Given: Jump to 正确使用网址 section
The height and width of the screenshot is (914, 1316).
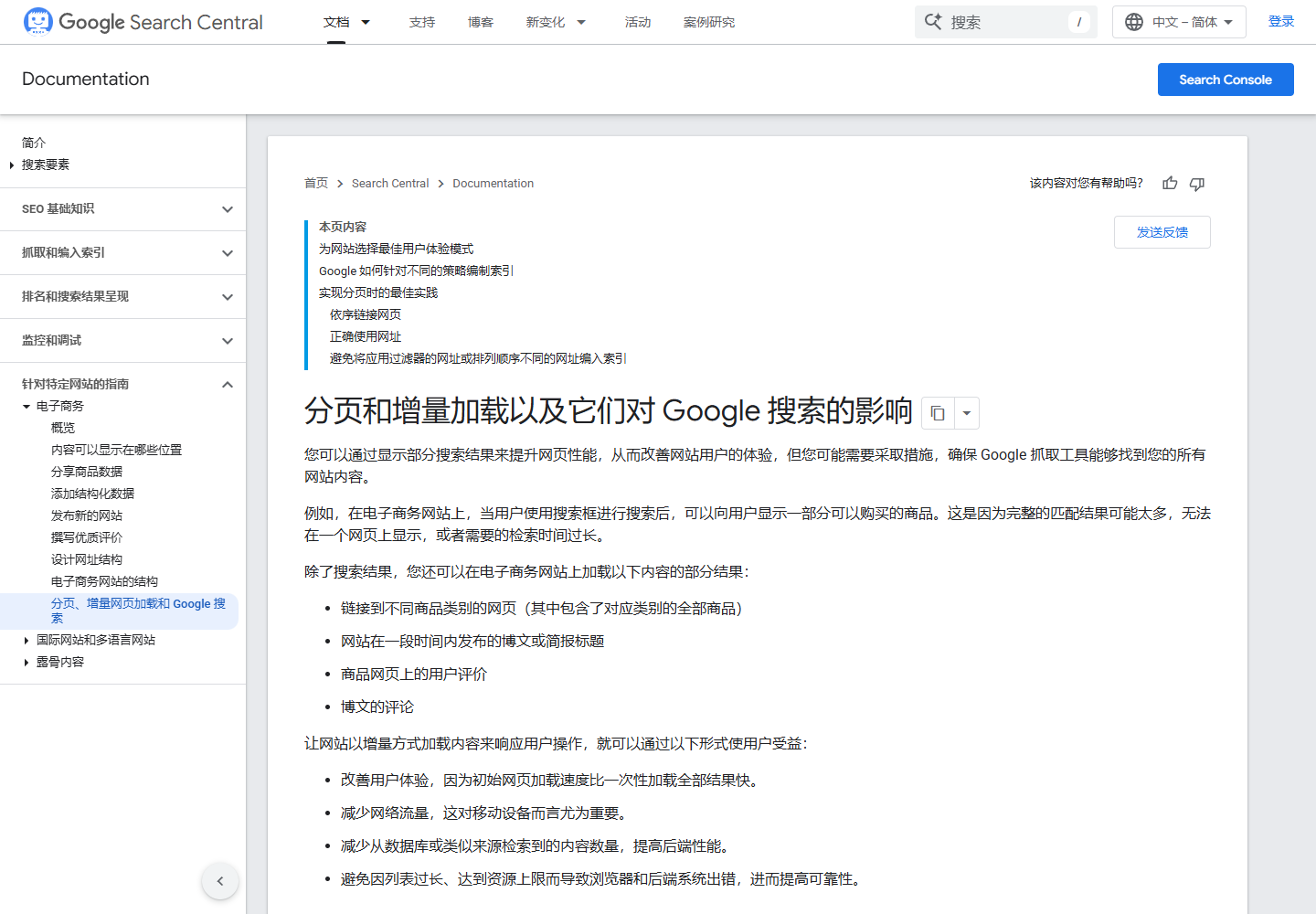Looking at the screenshot, I should tap(366, 336).
